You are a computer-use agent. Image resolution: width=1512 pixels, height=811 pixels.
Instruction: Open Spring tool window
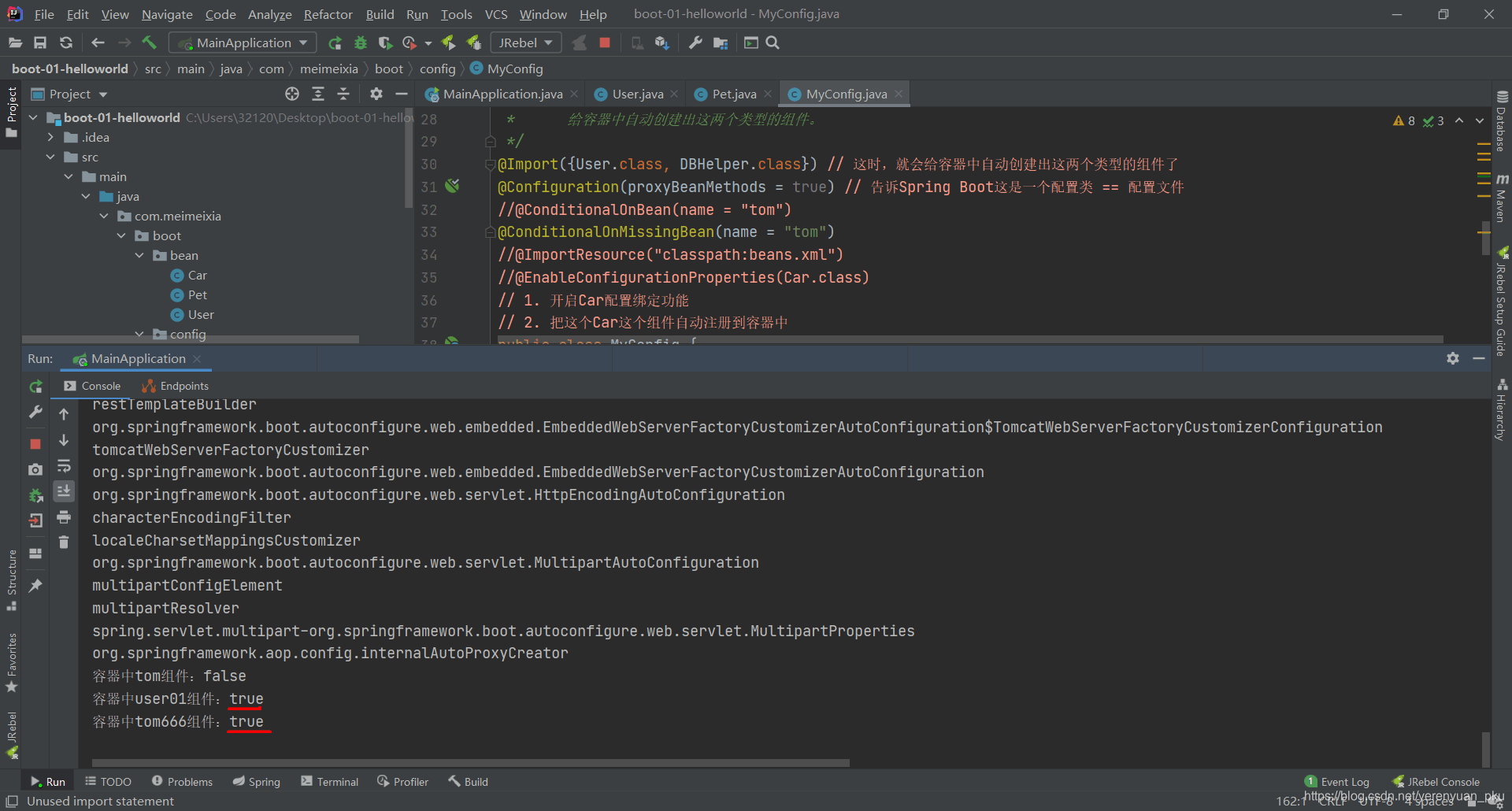click(257, 782)
